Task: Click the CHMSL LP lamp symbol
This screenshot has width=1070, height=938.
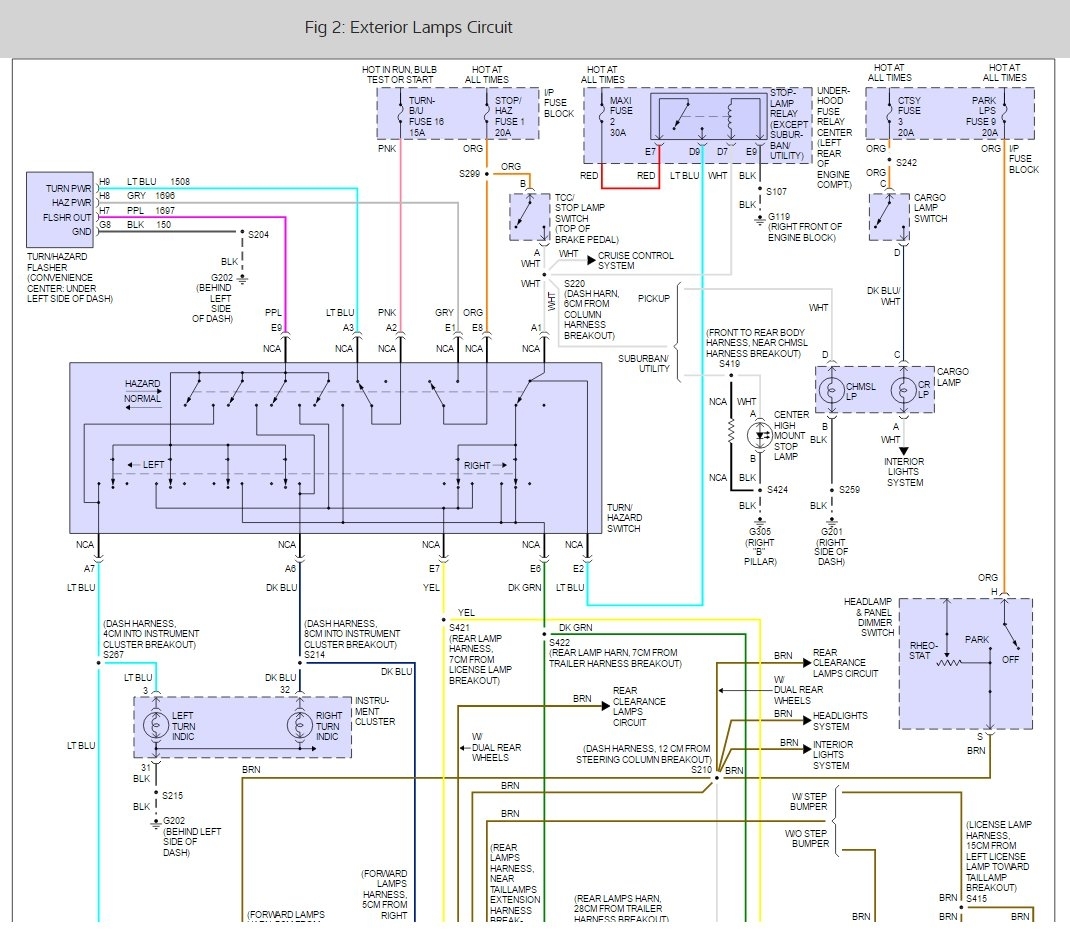Action: [831, 390]
